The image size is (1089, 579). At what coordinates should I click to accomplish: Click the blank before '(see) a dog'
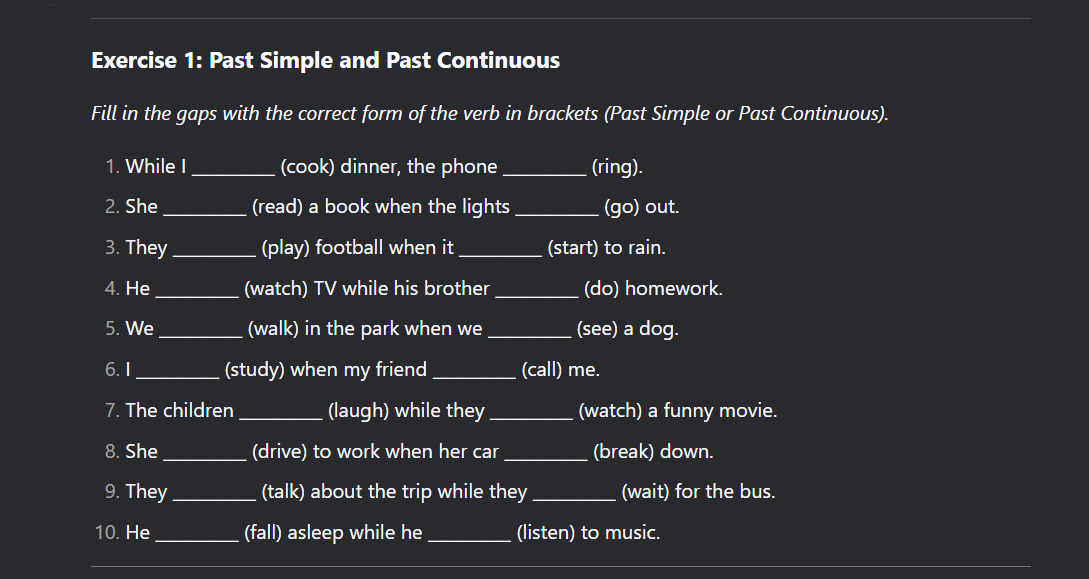529,330
